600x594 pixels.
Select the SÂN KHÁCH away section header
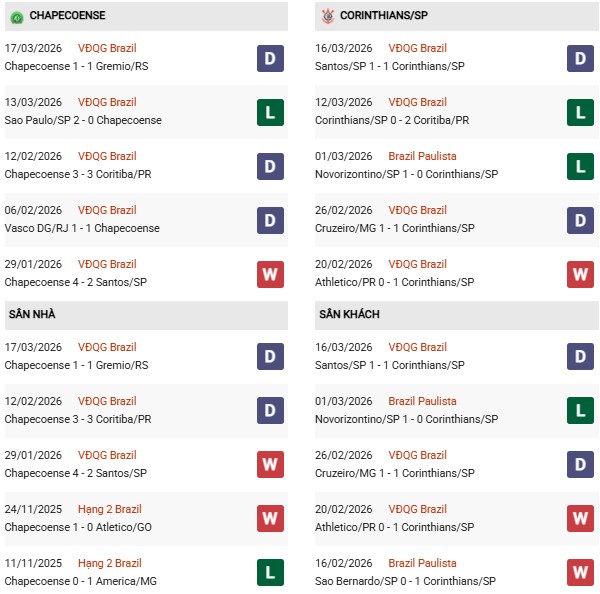coord(349,314)
